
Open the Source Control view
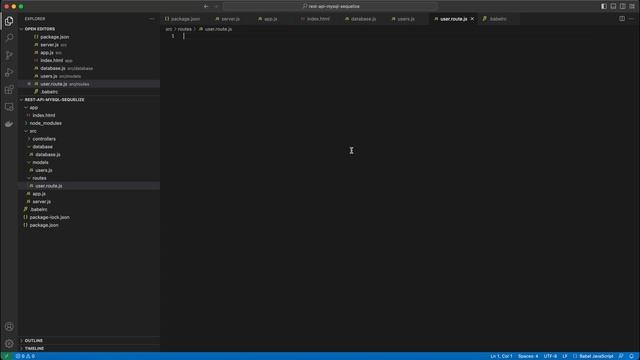click(x=9, y=55)
